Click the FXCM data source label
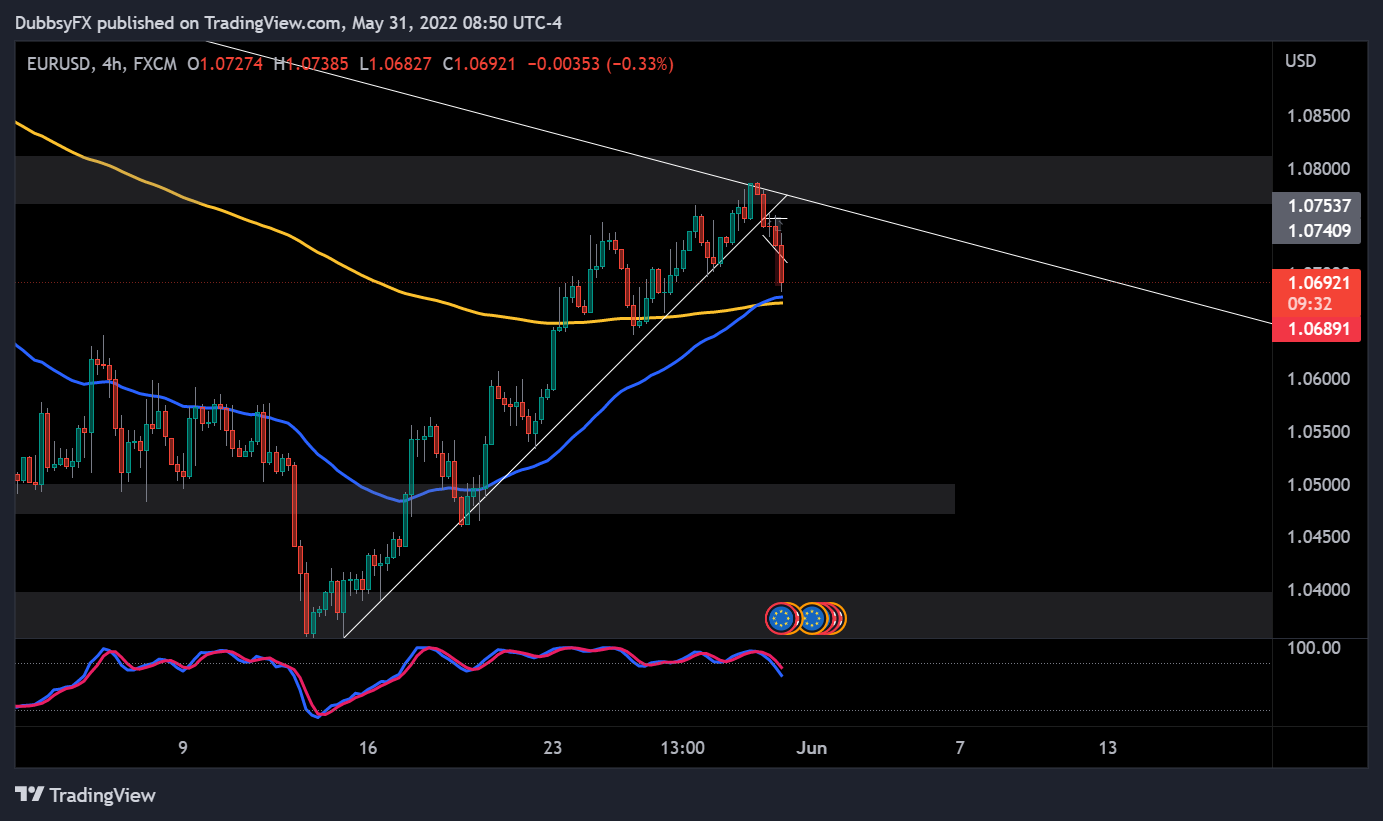The width and height of the screenshot is (1383, 821). [x=153, y=64]
